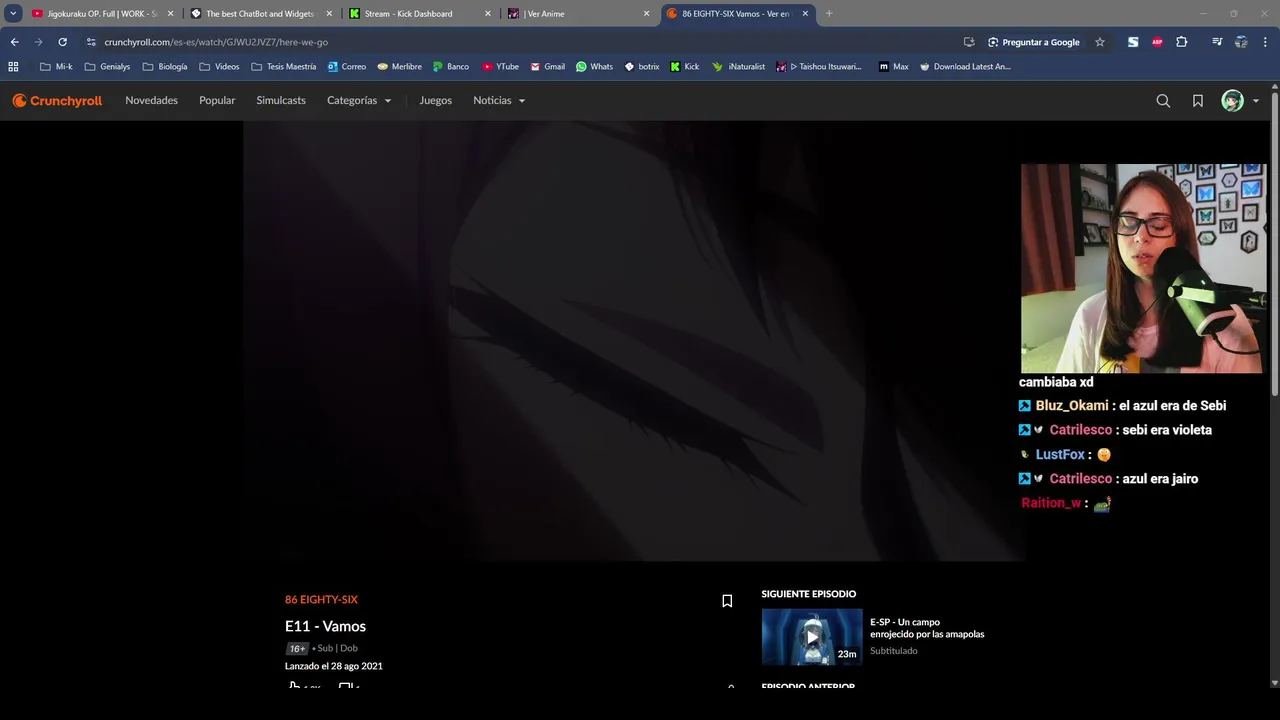Play next episode thumbnail E-SP
The width and height of the screenshot is (1280, 720).
(x=812, y=637)
